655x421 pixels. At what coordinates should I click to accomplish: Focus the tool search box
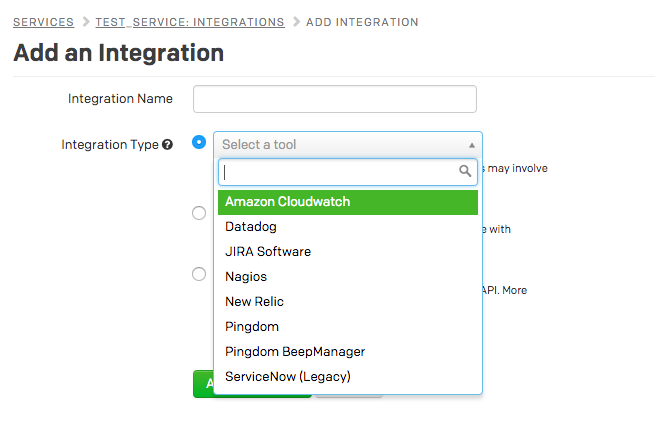[x=348, y=172]
